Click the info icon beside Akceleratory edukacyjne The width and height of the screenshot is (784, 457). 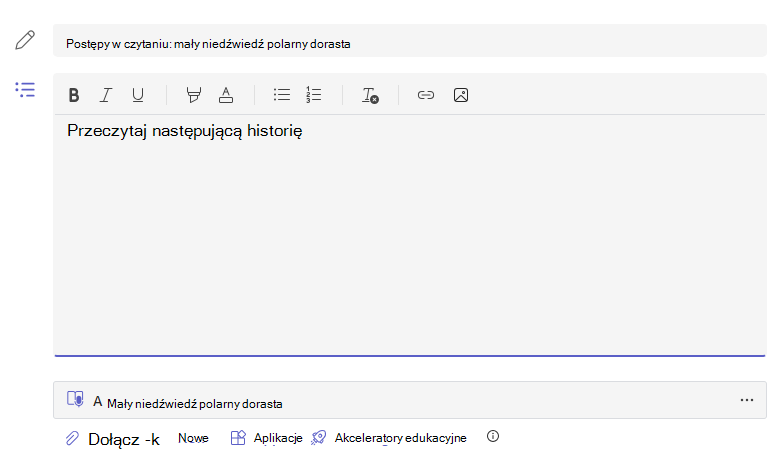pos(492,436)
